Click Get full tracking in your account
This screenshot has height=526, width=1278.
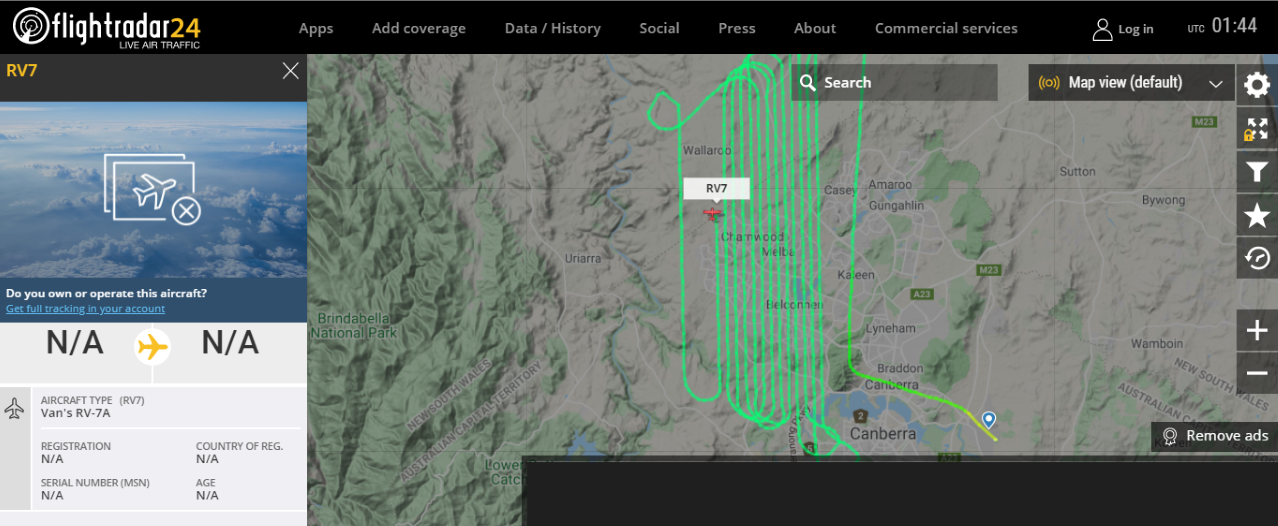pos(85,309)
